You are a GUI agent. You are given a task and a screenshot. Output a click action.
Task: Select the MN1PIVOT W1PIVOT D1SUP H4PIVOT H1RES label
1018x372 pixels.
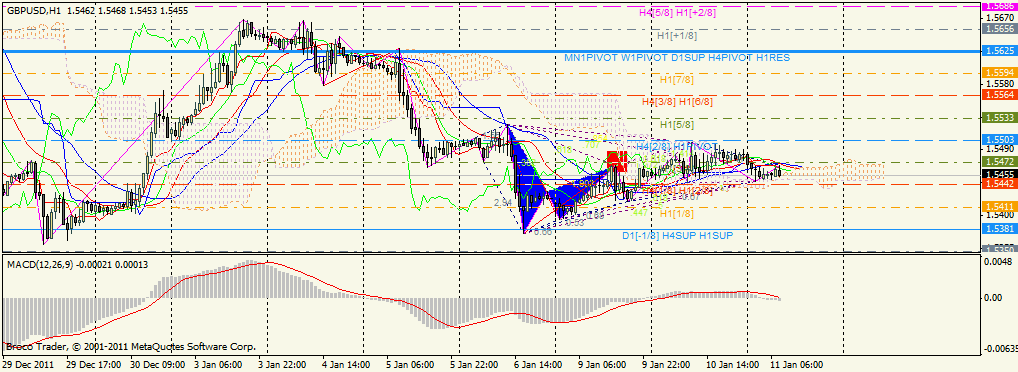pos(677,58)
